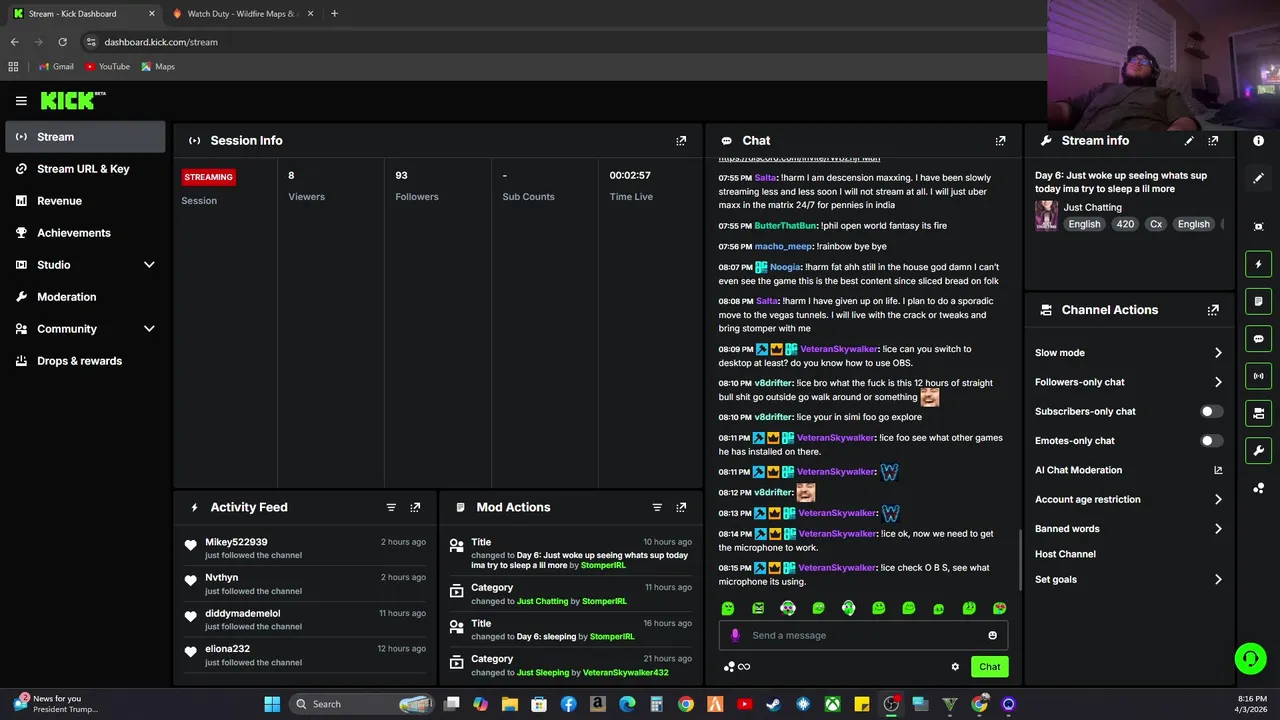This screenshot has height=720, width=1280.
Task: Toggle Emotes-only chat switch
Action: [x=1211, y=440]
